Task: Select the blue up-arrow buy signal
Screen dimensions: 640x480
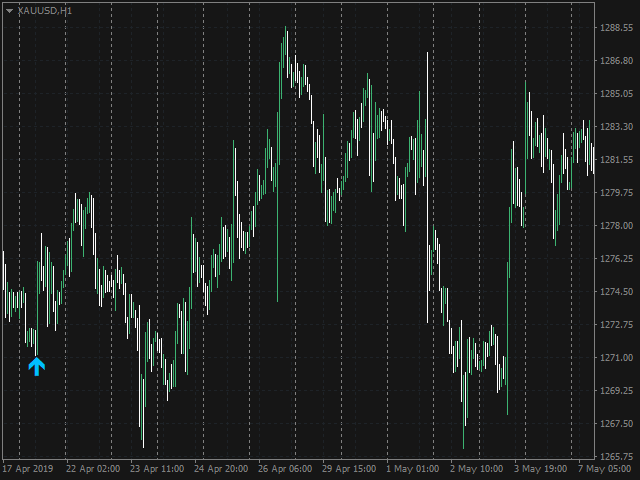Action: click(37, 367)
